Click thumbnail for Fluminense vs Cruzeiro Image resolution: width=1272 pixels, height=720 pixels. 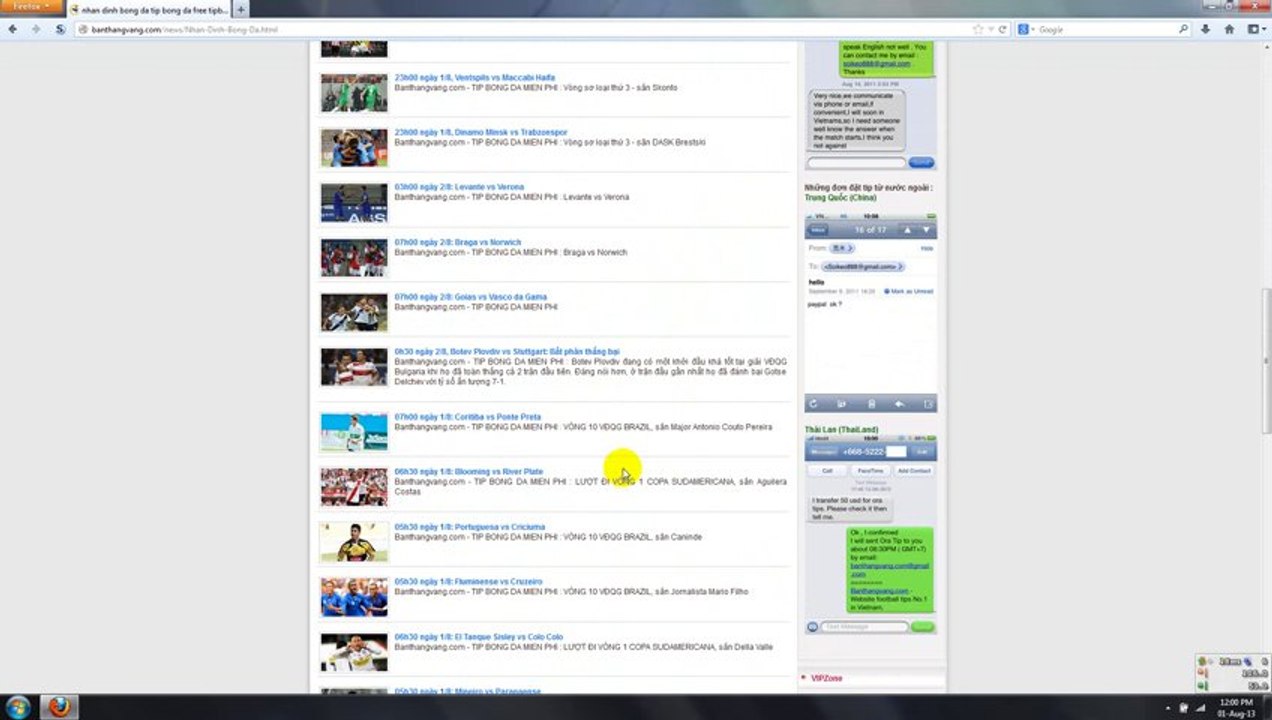tap(354, 597)
